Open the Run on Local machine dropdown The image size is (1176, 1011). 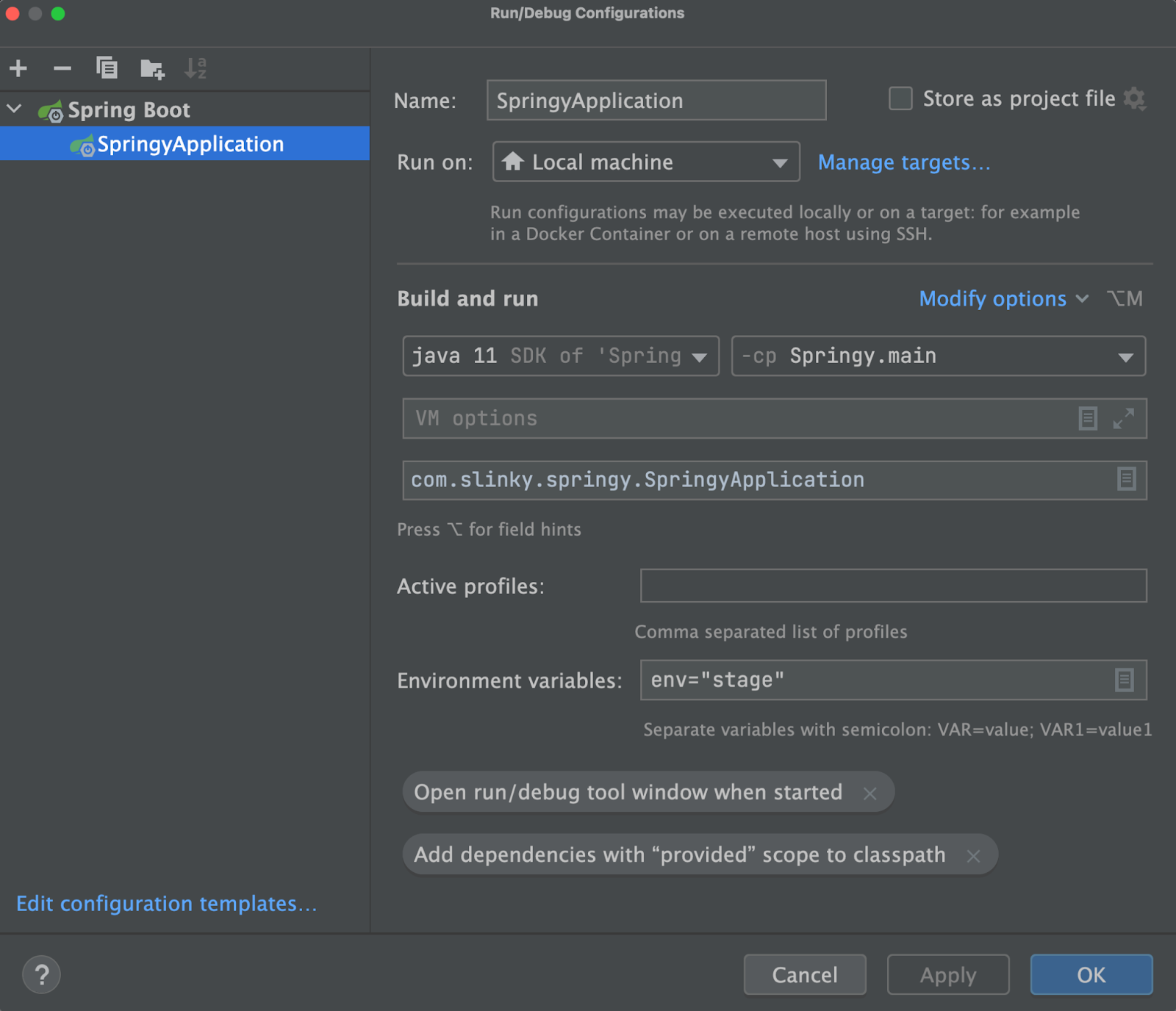[646, 162]
